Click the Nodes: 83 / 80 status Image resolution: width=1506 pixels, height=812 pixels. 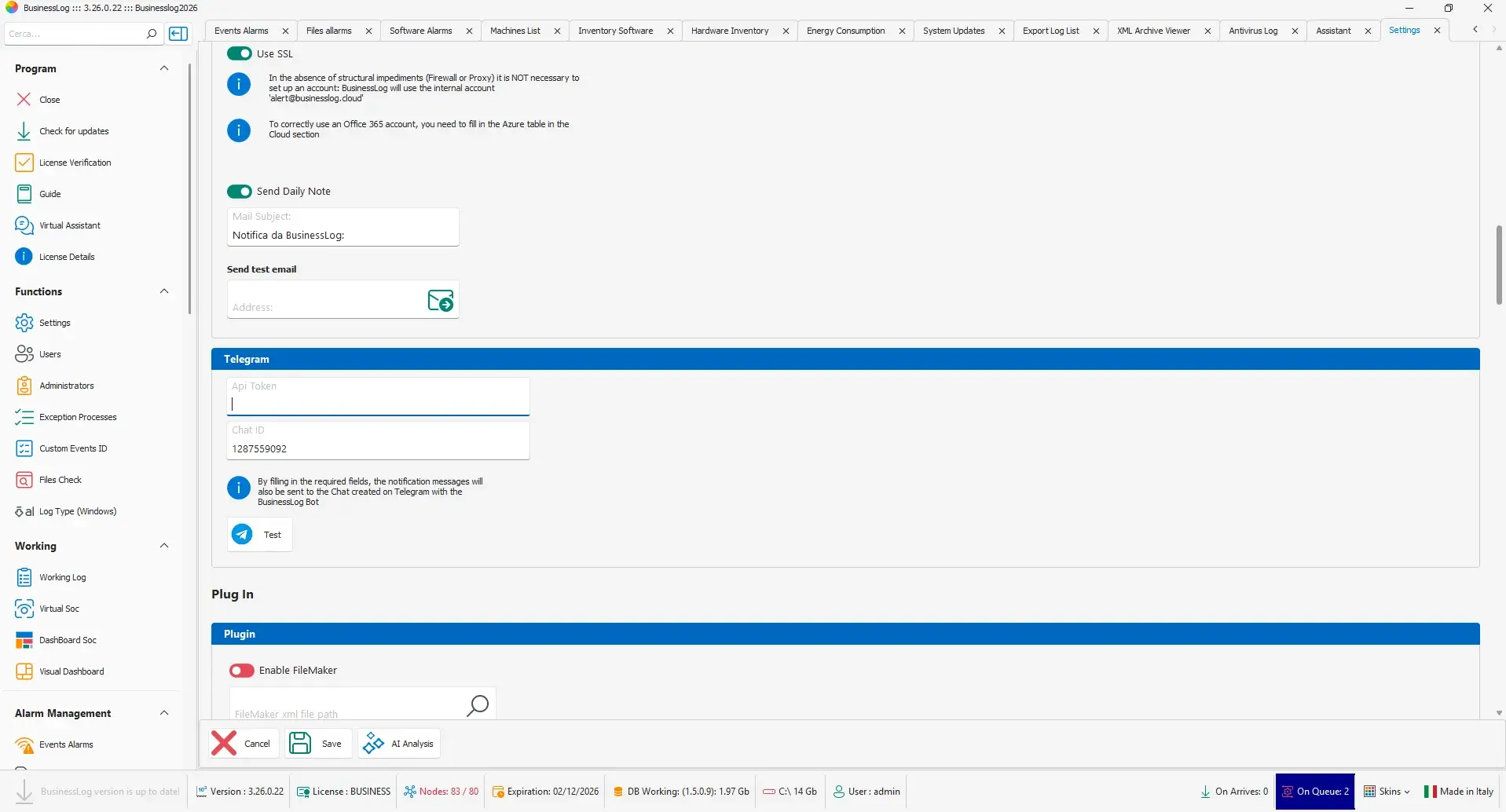tap(441, 792)
